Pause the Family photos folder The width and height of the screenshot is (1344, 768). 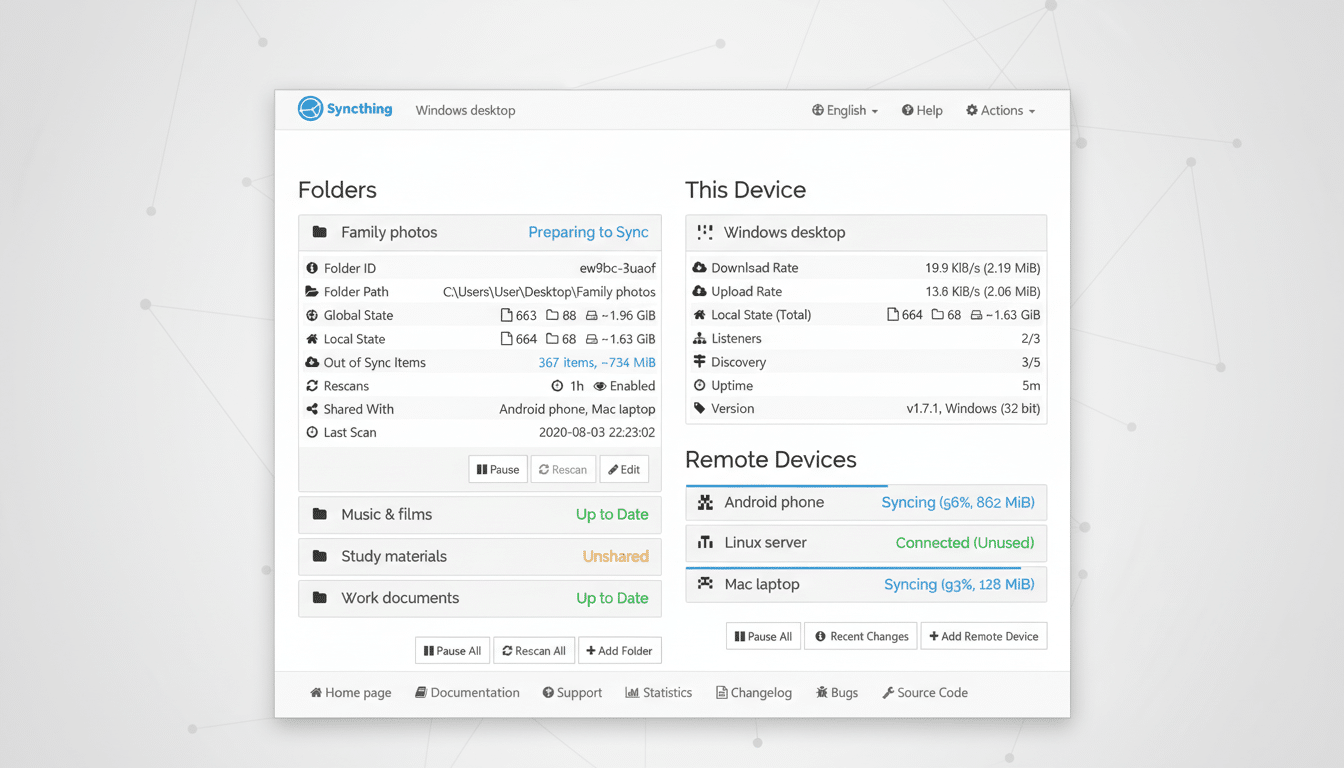point(497,468)
